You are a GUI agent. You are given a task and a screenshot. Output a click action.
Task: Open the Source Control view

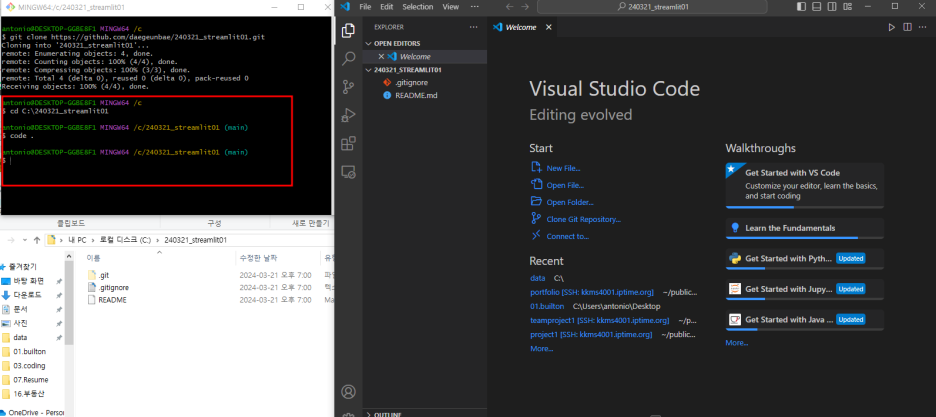[349, 87]
